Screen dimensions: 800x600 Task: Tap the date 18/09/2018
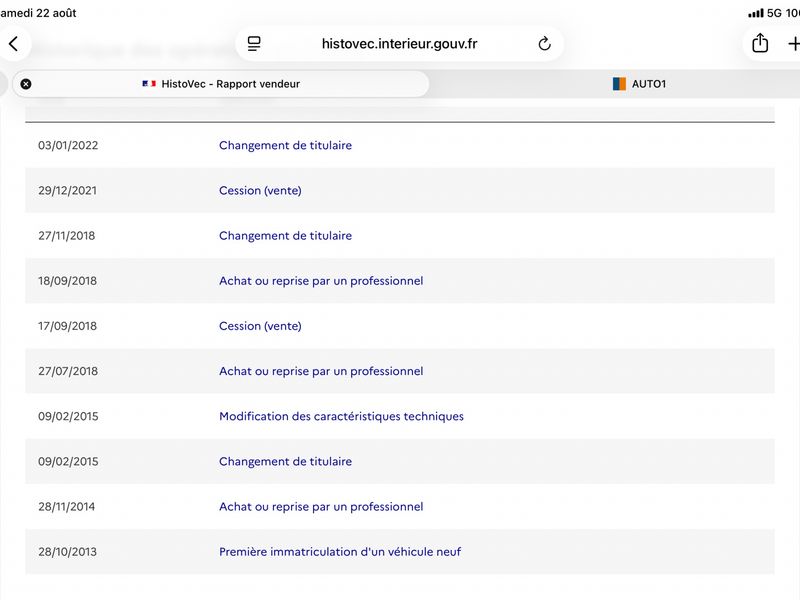pyautogui.click(x=67, y=281)
